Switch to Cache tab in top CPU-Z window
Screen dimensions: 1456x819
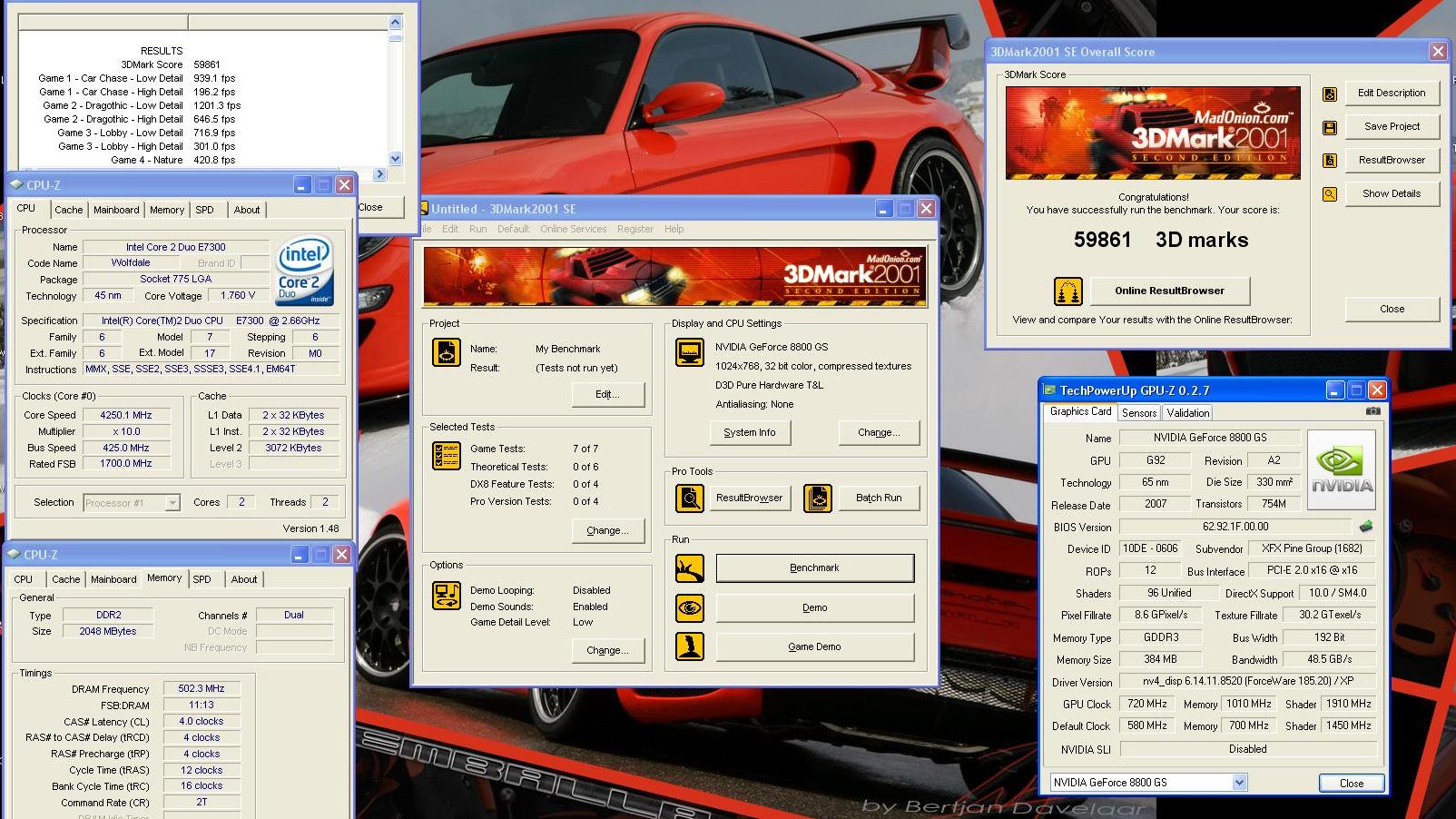(x=68, y=210)
